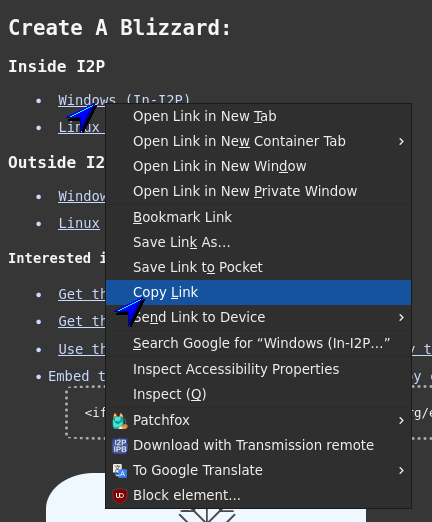The height and width of the screenshot is (522, 432).
Task: Choose Save Link to Pocket
Action: [x=258, y=267]
